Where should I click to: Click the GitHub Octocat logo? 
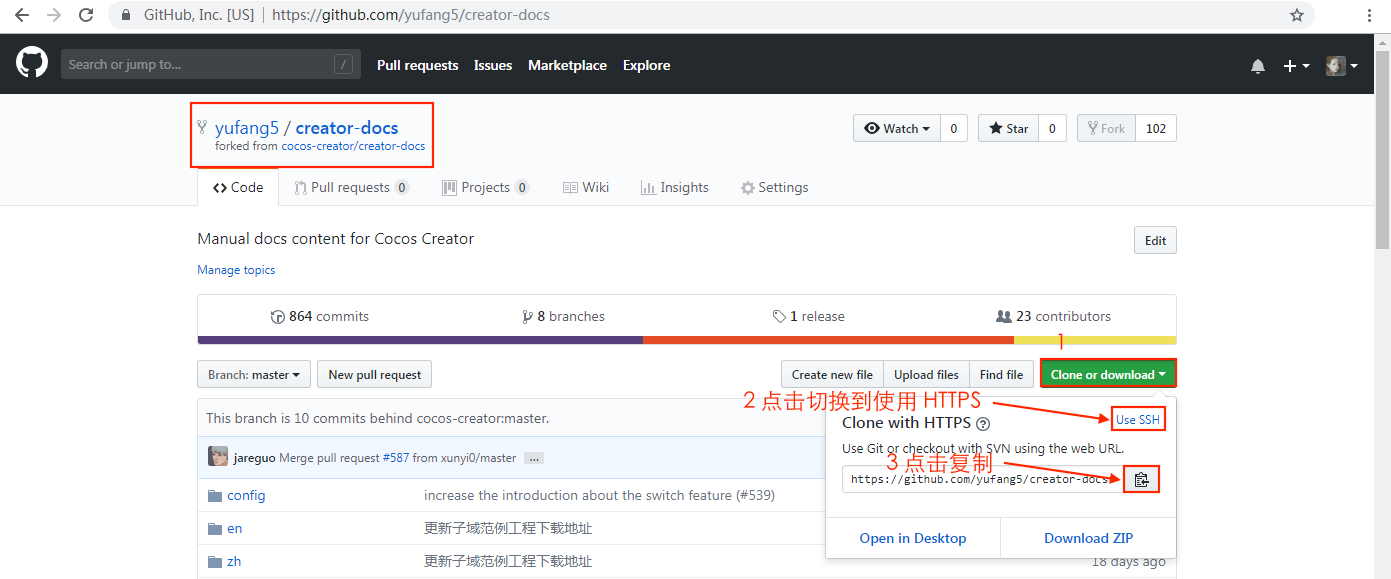[32, 64]
